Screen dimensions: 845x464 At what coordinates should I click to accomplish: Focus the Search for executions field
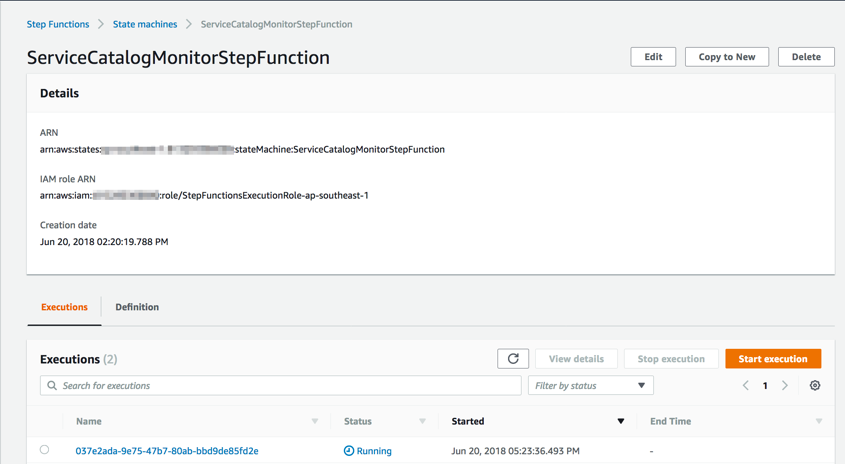point(281,385)
